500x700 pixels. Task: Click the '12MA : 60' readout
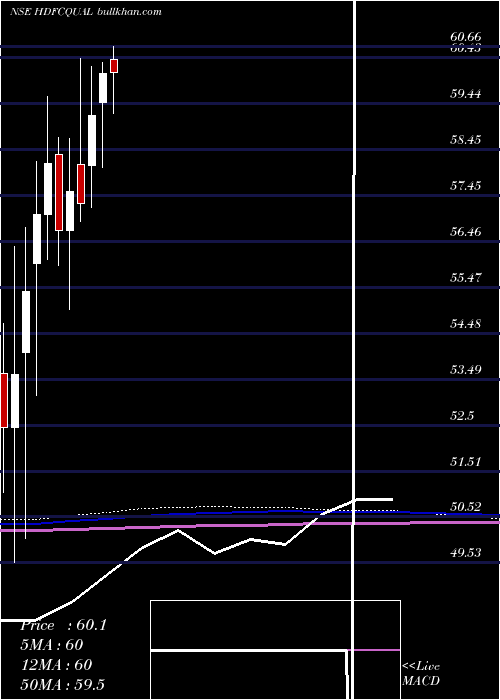point(57,665)
